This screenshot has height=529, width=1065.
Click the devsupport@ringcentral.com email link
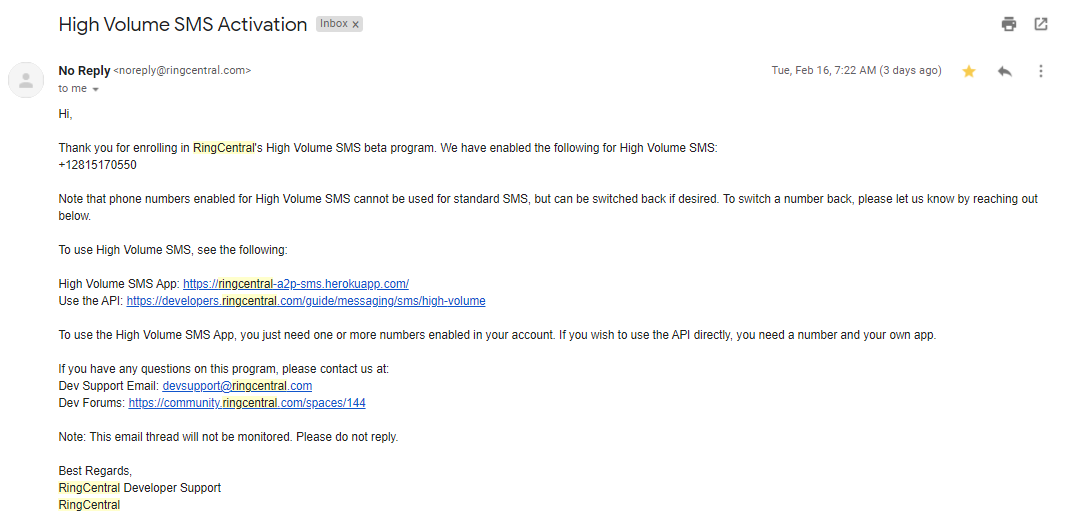tap(237, 386)
